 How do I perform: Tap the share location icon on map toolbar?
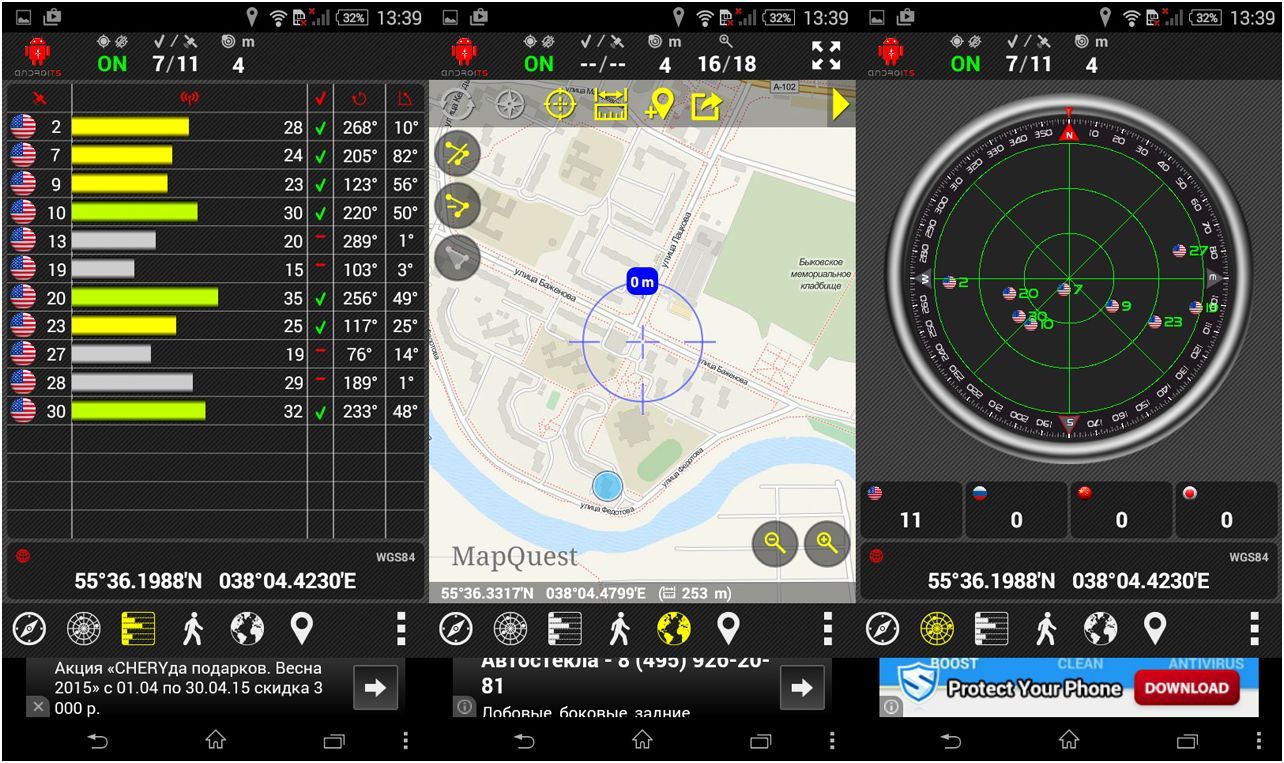[x=706, y=105]
